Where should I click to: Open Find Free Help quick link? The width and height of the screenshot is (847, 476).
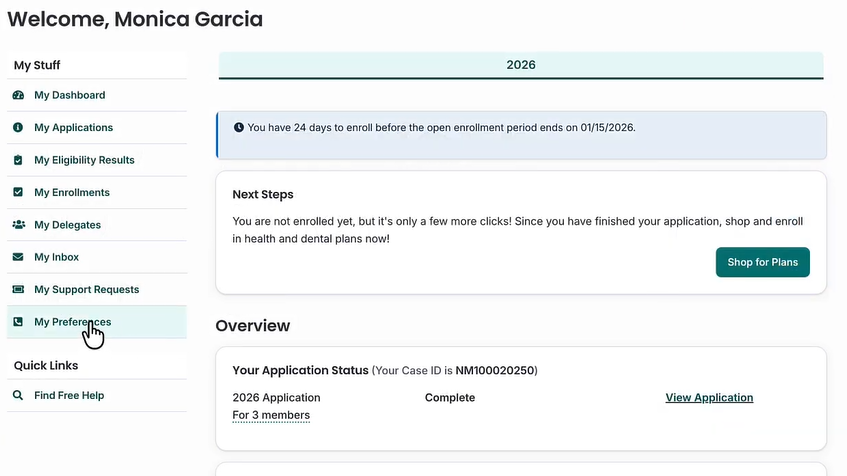click(69, 395)
